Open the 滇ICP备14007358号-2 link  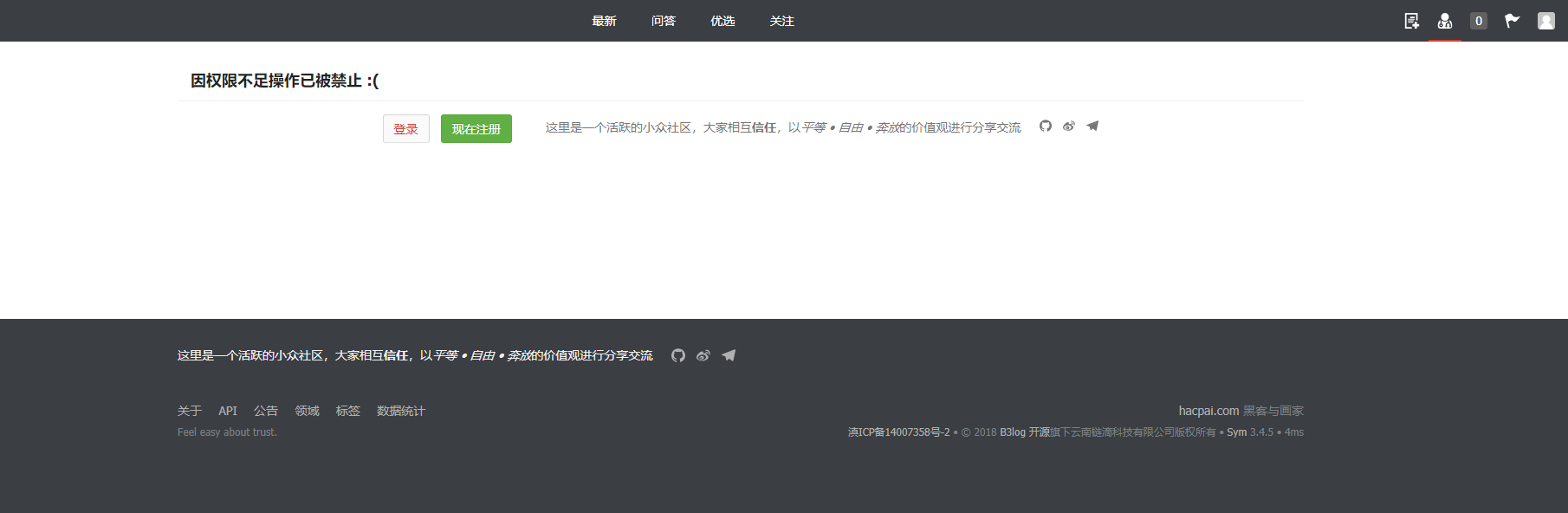click(898, 432)
